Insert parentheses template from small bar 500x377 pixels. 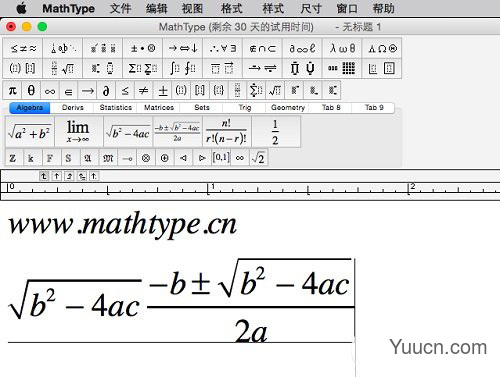coord(181,90)
